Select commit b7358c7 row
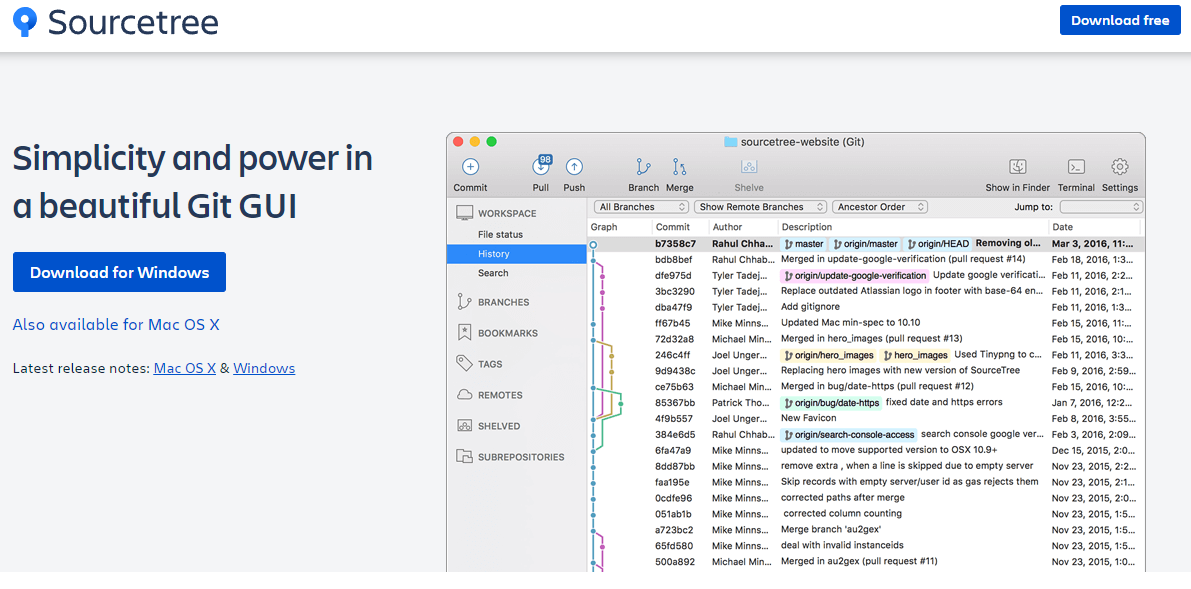Image resolution: width=1191 pixels, height=589 pixels. pyautogui.click(x=866, y=244)
